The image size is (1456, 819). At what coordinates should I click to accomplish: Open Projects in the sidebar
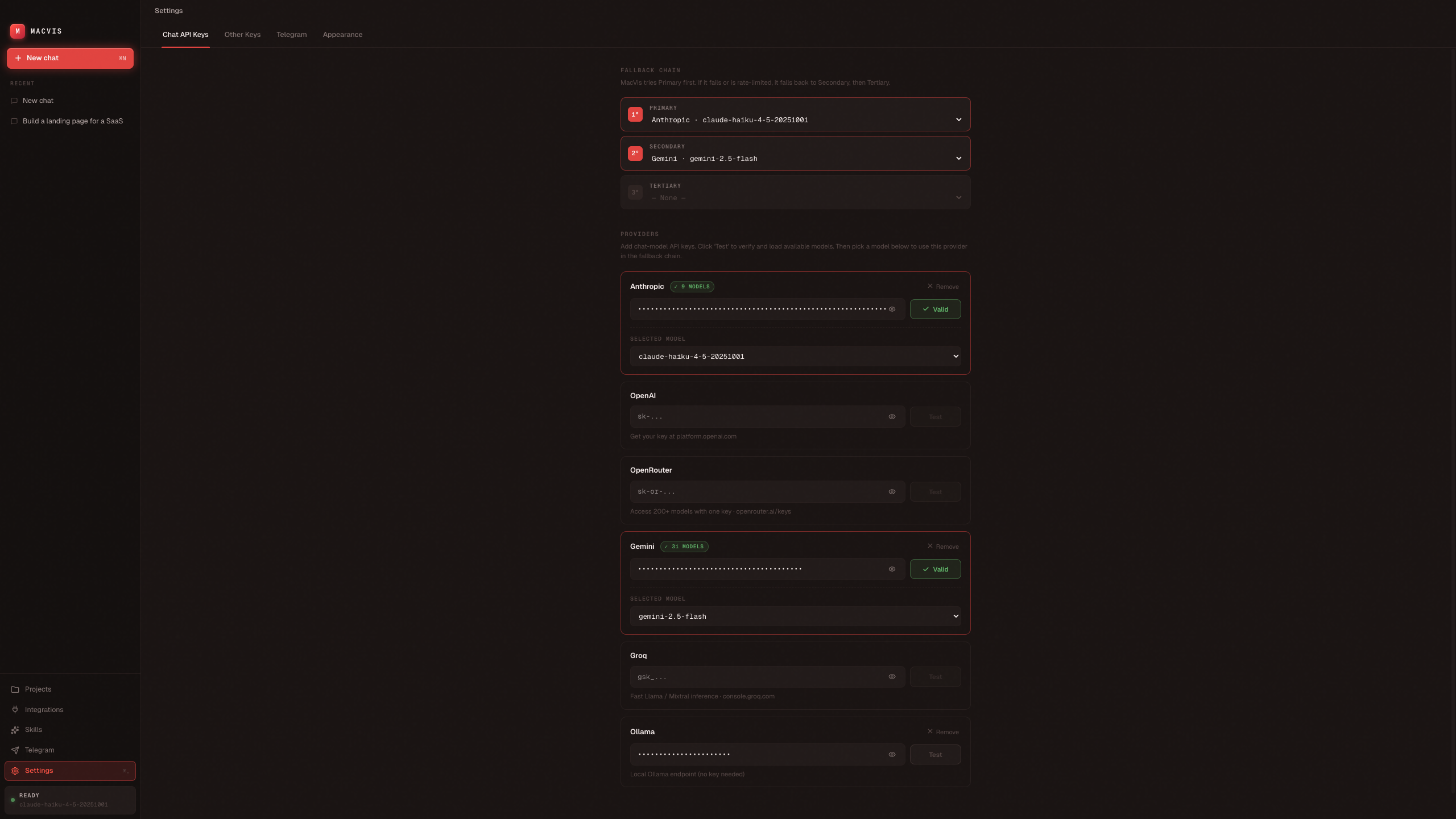click(70, 689)
